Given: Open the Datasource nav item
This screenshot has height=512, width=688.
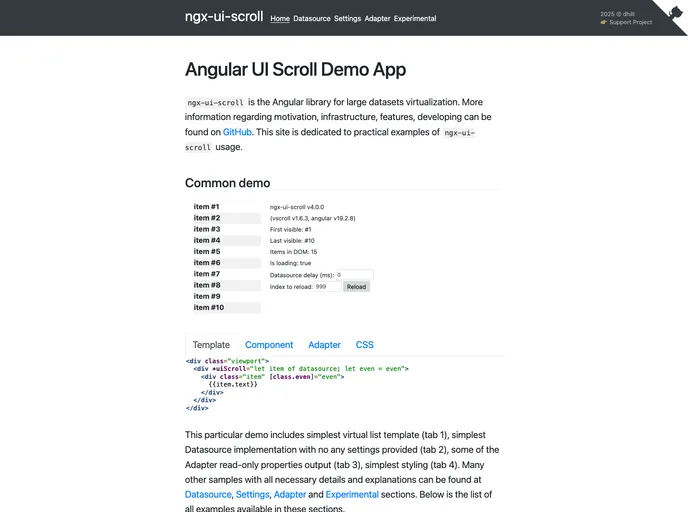Looking at the screenshot, I should (312, 18).
